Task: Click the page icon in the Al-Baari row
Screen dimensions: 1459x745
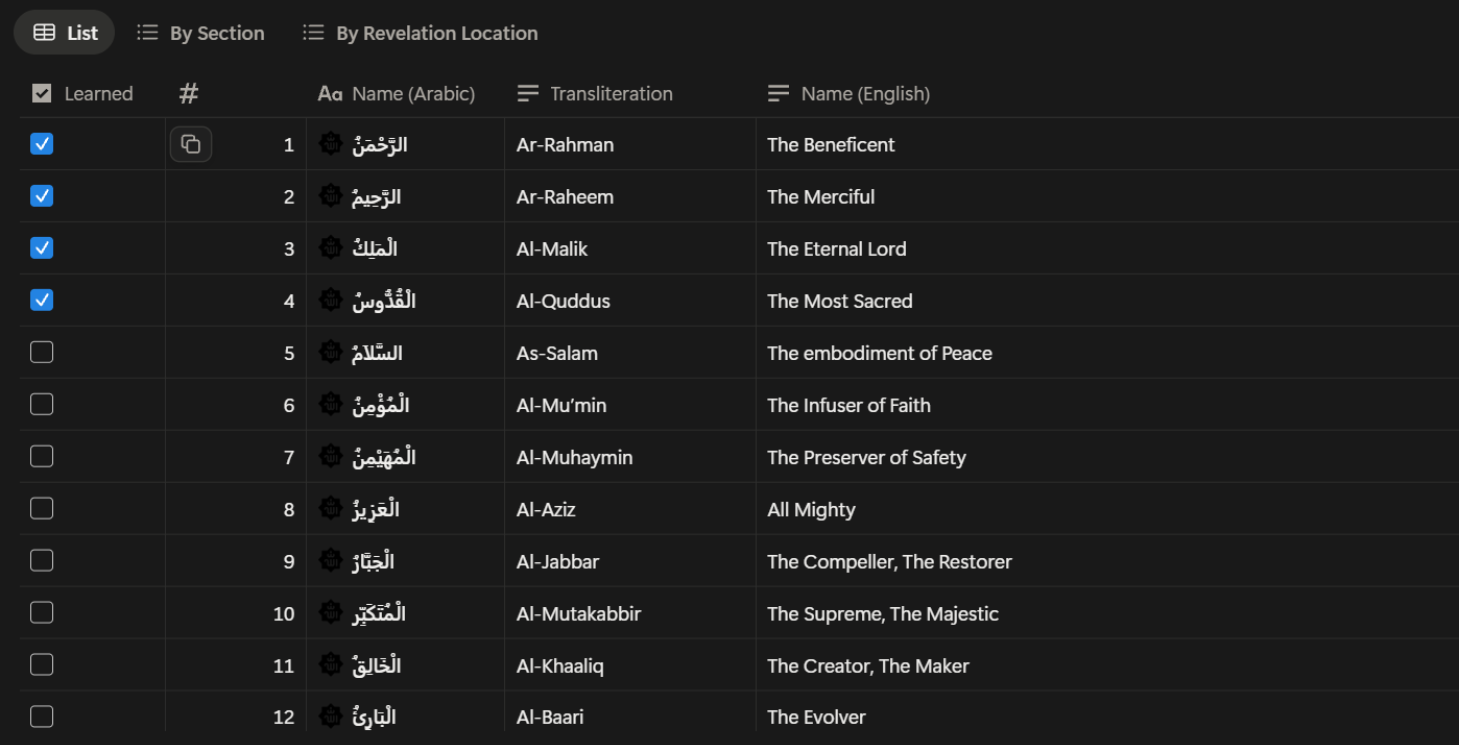Action: tap(330, 717)
